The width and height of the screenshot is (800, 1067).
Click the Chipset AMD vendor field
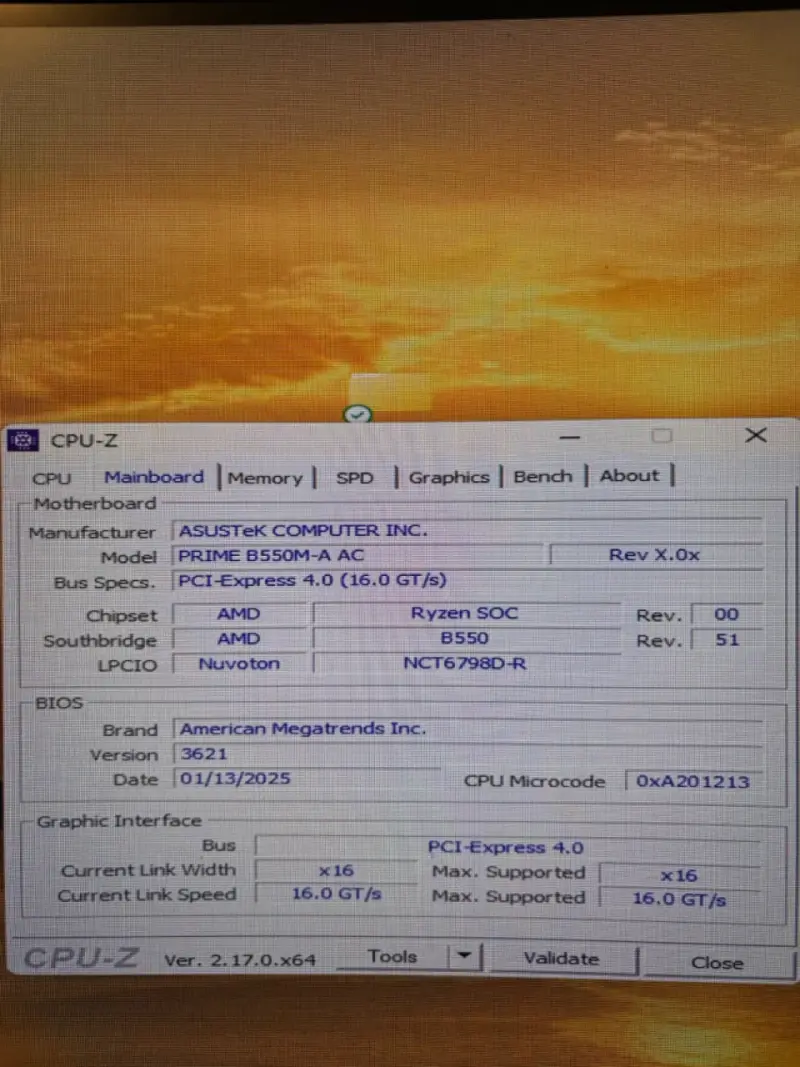pyautogui.click(x=239, y=614)
